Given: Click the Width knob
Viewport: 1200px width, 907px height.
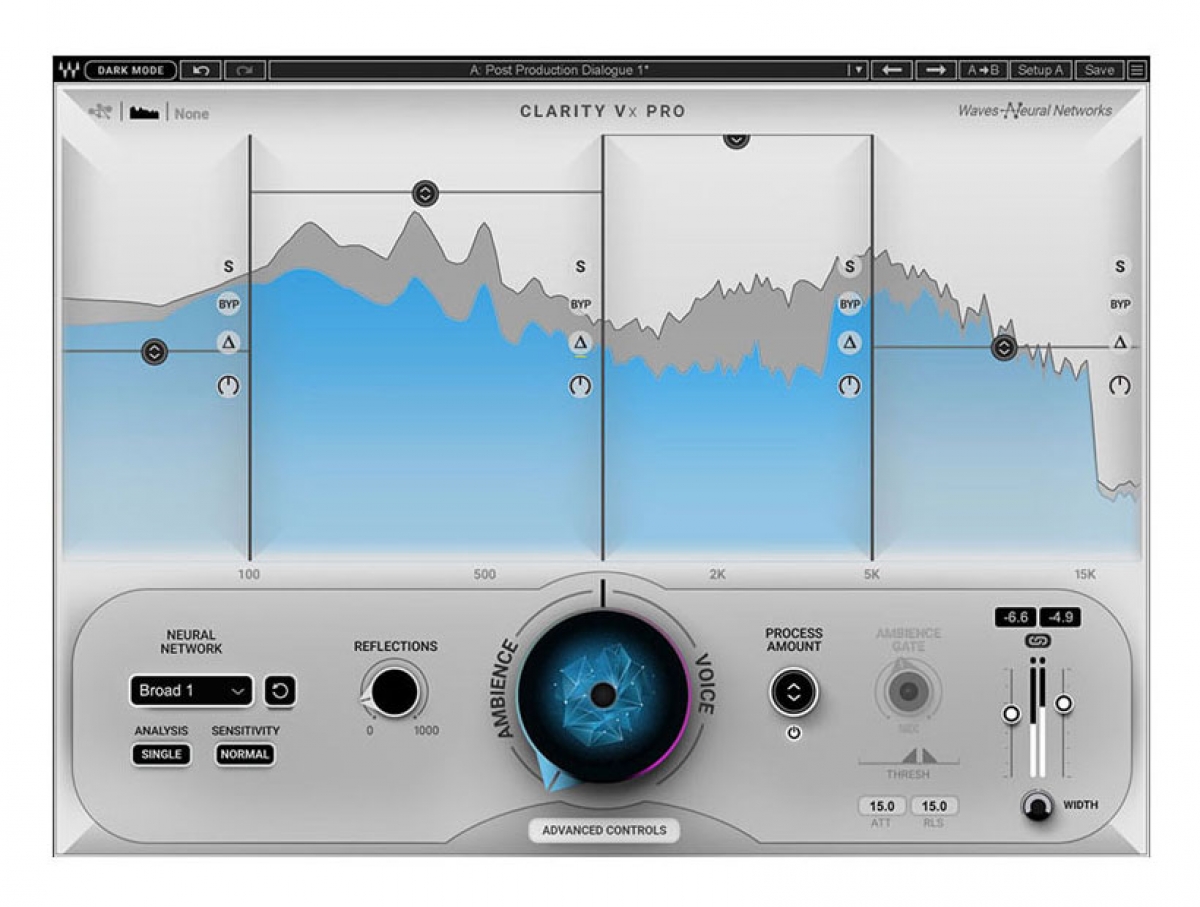Looking at the screenshot, I should (1039, 806).
